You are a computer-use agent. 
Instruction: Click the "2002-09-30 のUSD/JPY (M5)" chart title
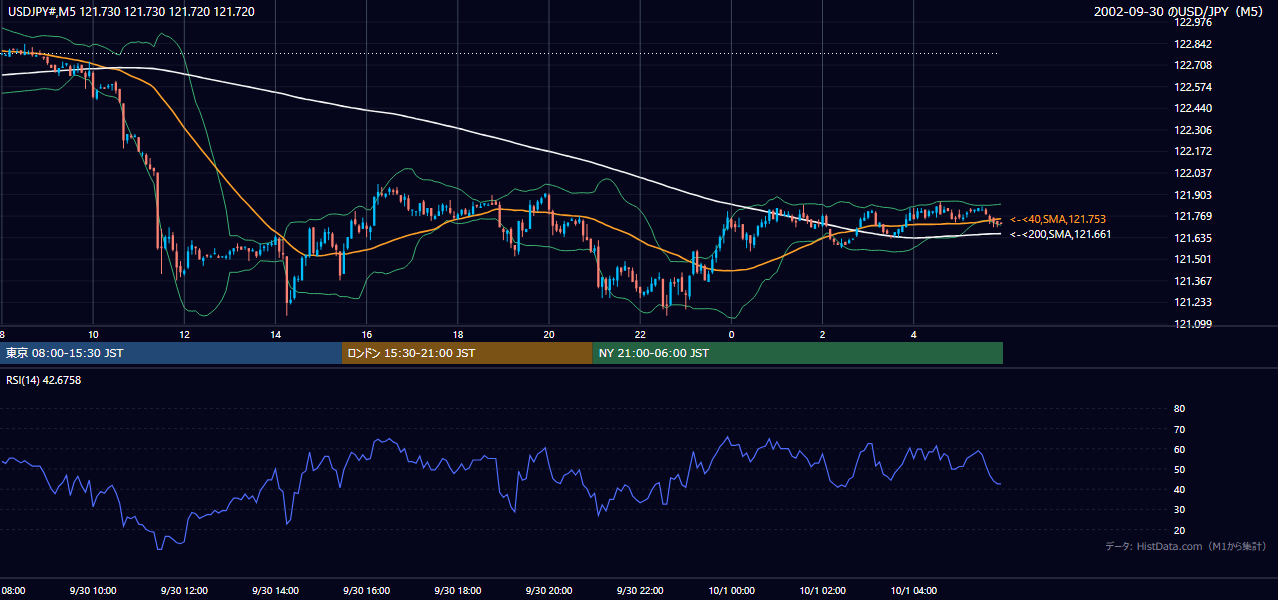(1180, 11)
